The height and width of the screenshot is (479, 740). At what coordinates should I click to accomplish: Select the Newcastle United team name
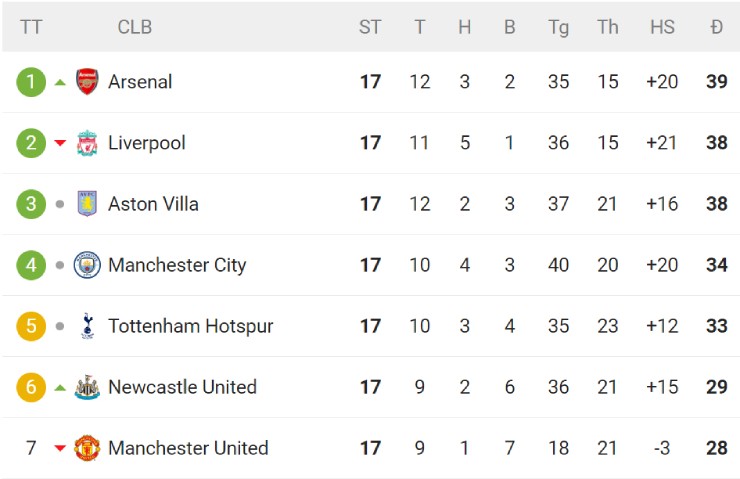pyautogui.click(x=182, y=387)
